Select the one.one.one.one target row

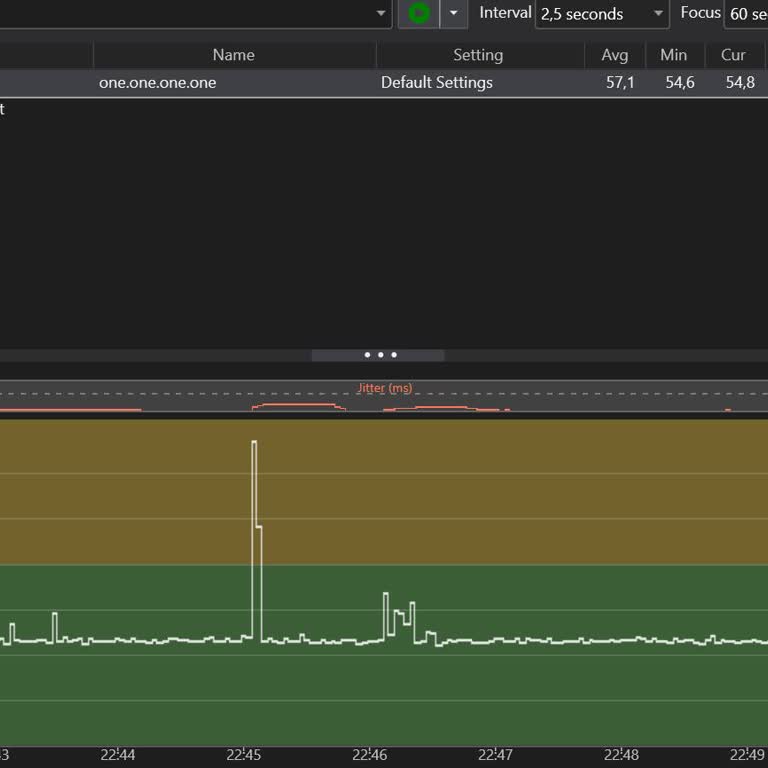pyautogui.click(x=157, y=82)
